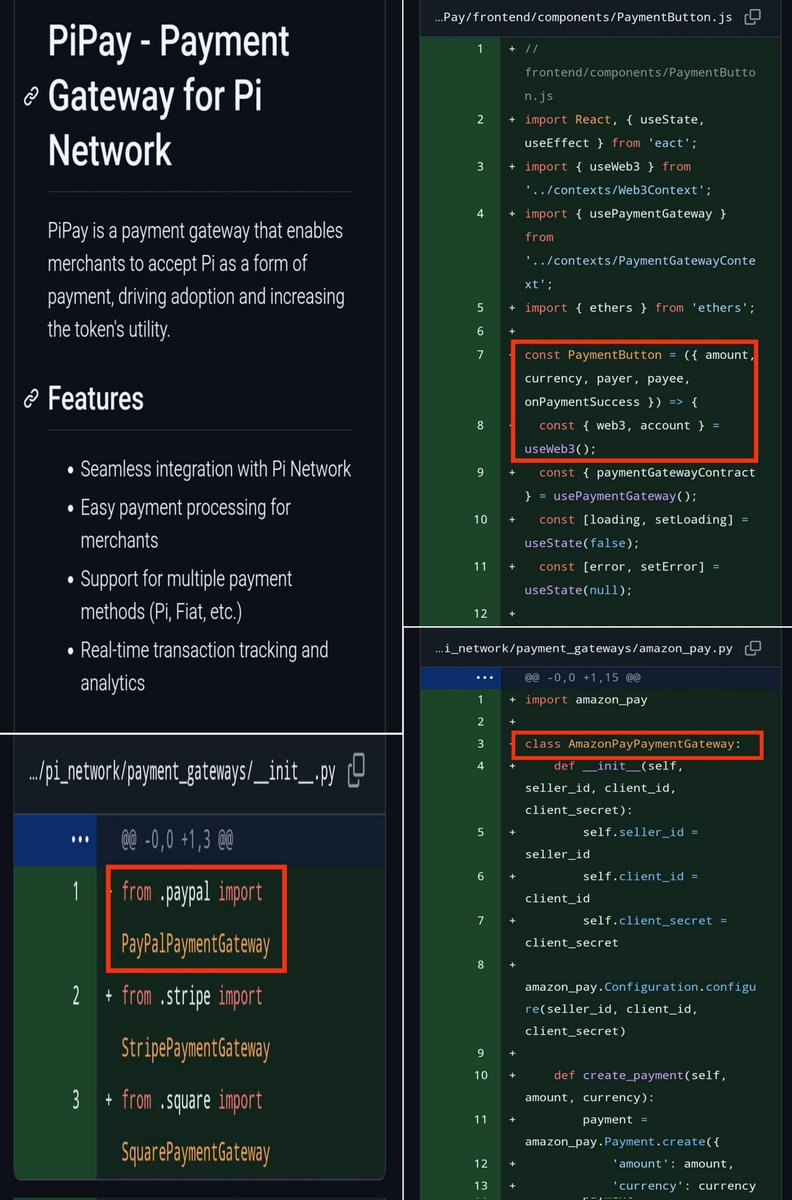Select the PiPay description paragraph
Viewport: 792px width, 1200px height.
pyautogui.click(x=196, y=280)
